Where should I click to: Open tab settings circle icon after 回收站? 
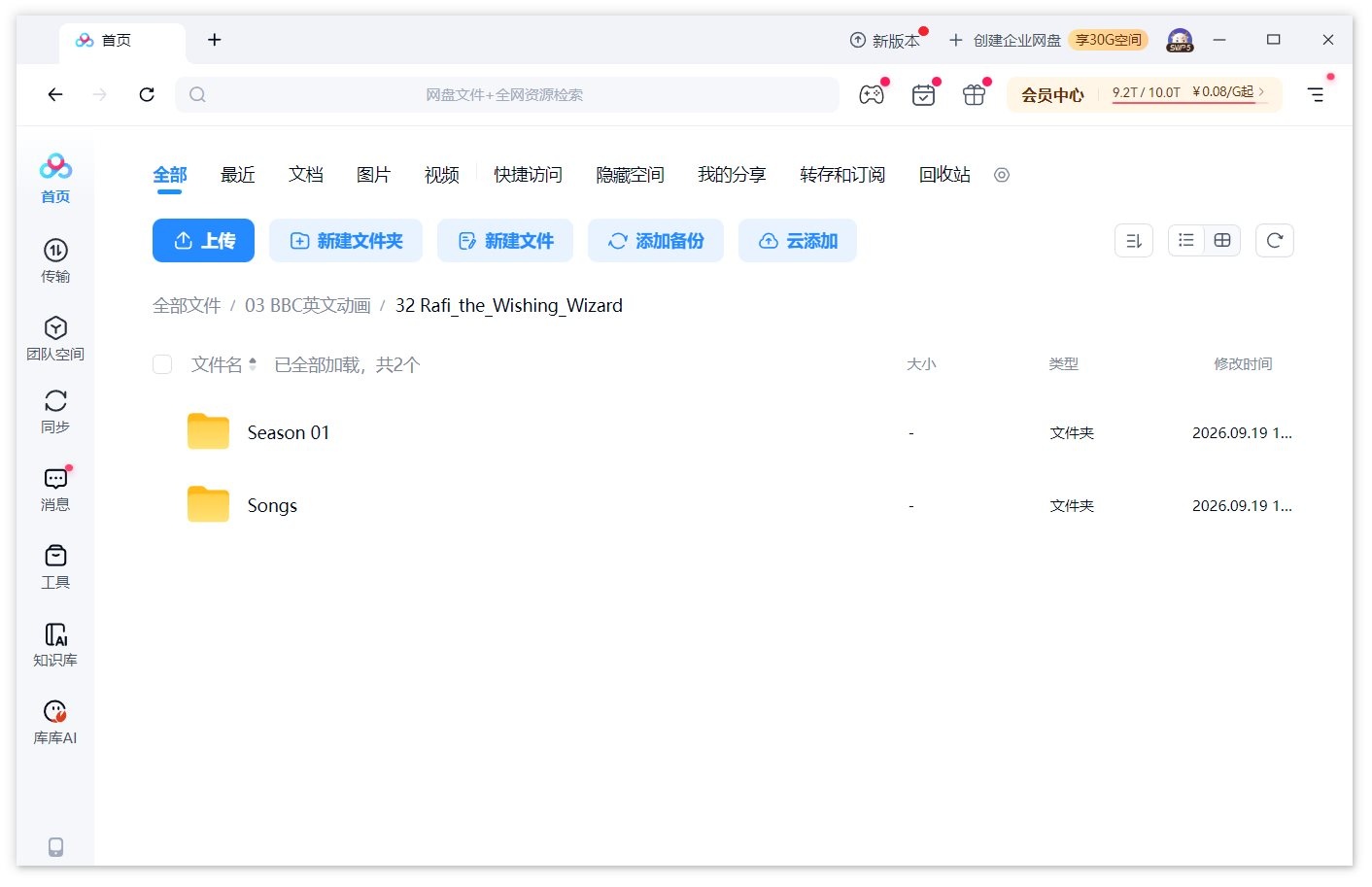tap(1002, 175)
